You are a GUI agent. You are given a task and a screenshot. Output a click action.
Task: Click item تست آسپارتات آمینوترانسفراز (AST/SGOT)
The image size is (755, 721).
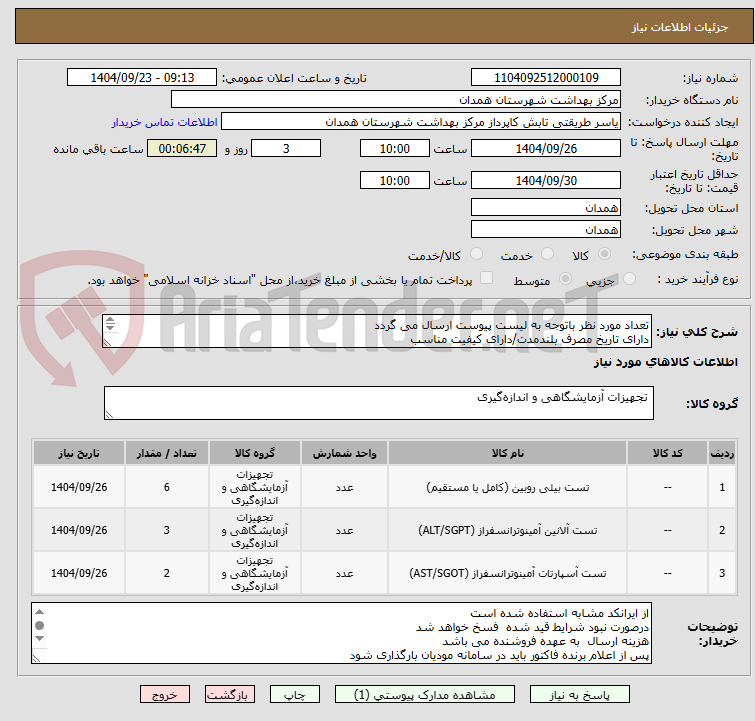point(508,573)
